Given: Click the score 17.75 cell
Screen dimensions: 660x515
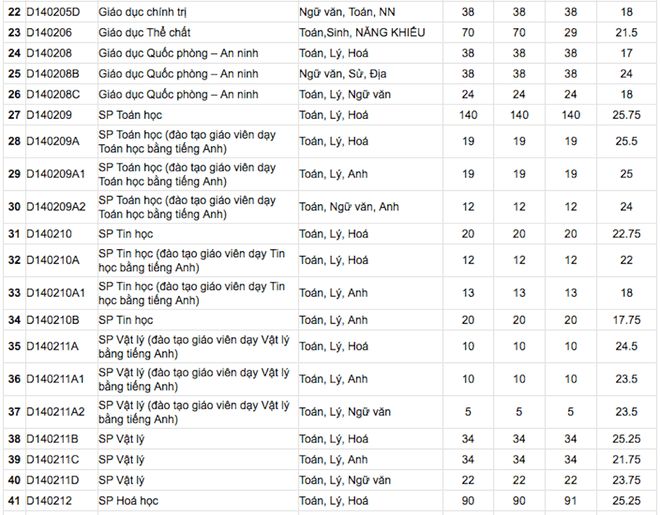Looking at the screenshot, I should (x=625, y=320).
